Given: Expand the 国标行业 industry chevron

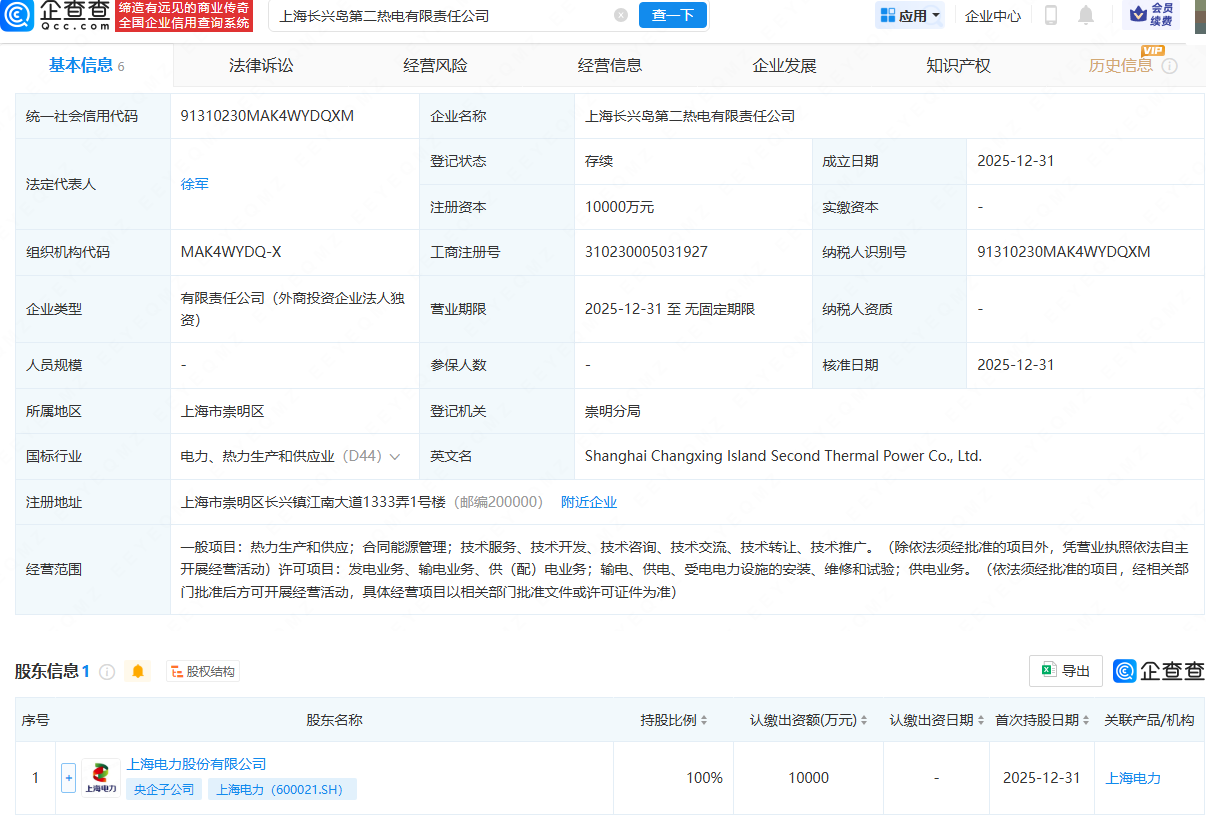Looking at the screenshot, I should pyautogui.click(x=395, y=457).
